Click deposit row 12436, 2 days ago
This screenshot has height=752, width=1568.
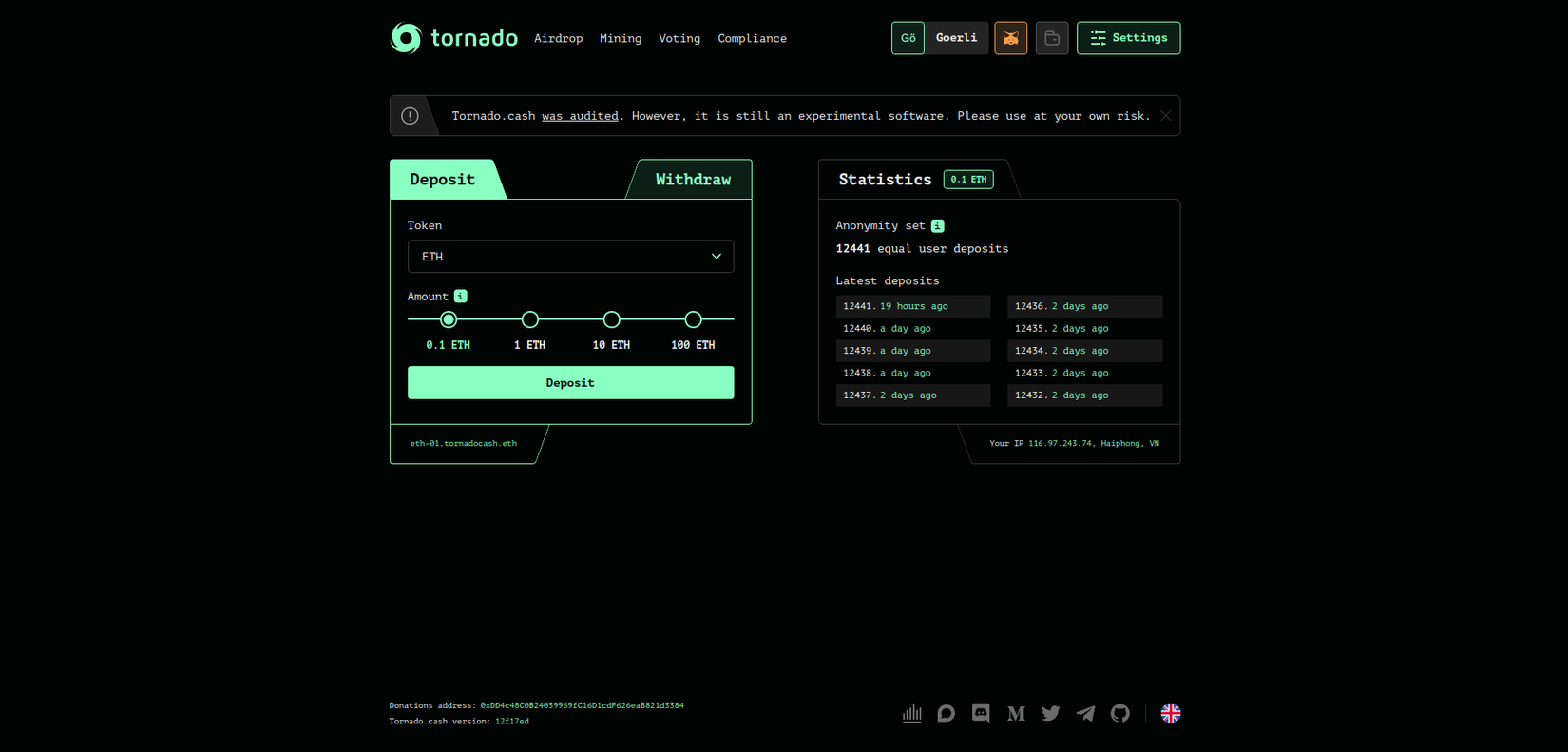click(x=1084, y=306)
